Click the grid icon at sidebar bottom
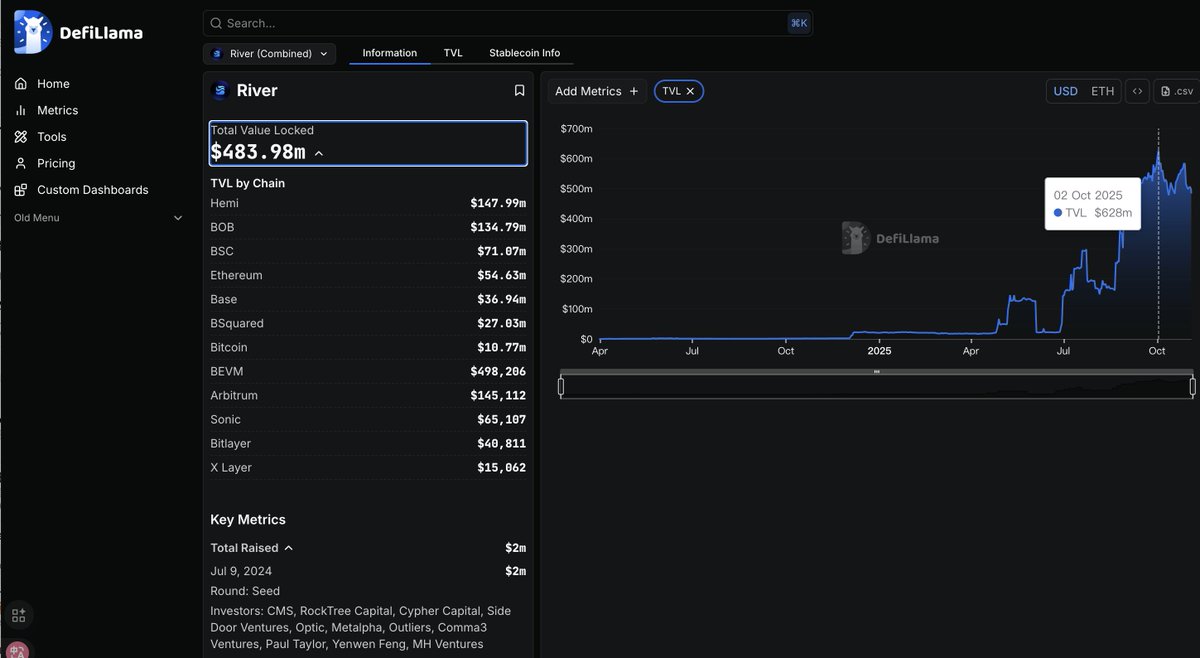This screenshot has width=1200, height=658. pyautogui.click(x=18, y=615)
